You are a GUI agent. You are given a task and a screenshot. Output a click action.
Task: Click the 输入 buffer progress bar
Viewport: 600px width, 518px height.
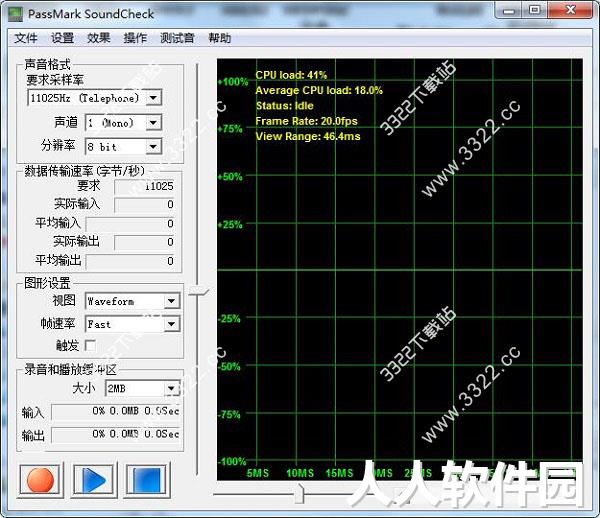click(116, 412)
